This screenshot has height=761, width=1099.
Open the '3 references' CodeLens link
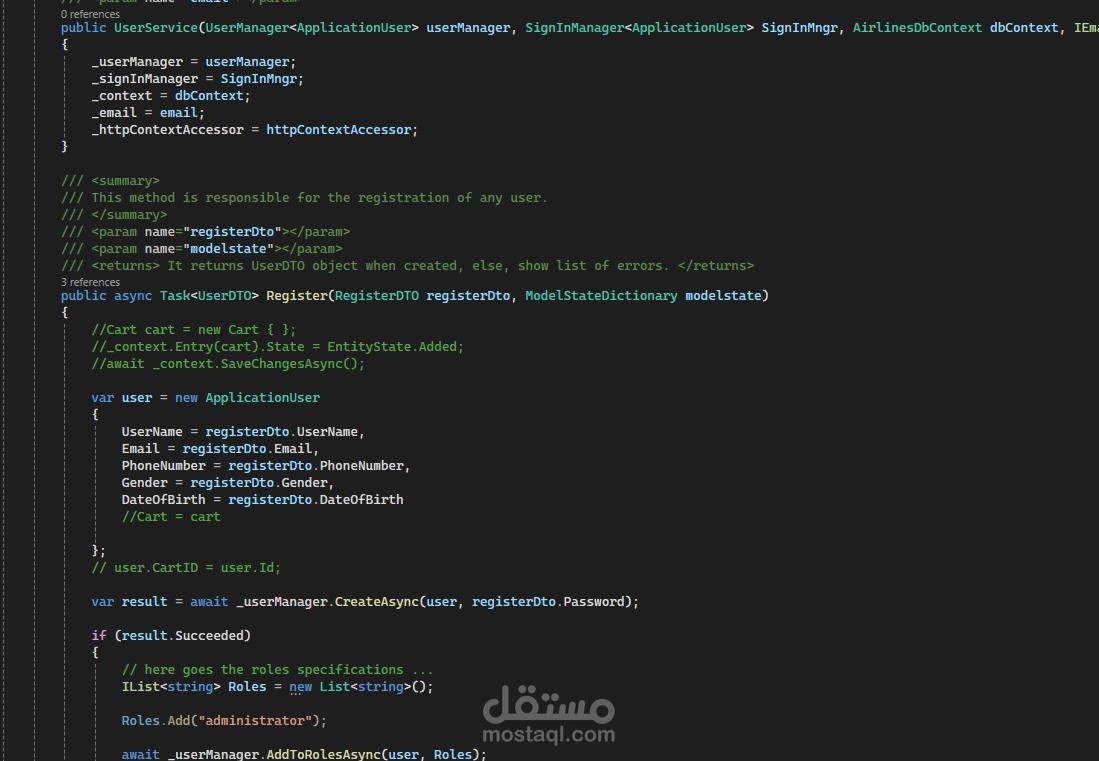coord(90,282)
